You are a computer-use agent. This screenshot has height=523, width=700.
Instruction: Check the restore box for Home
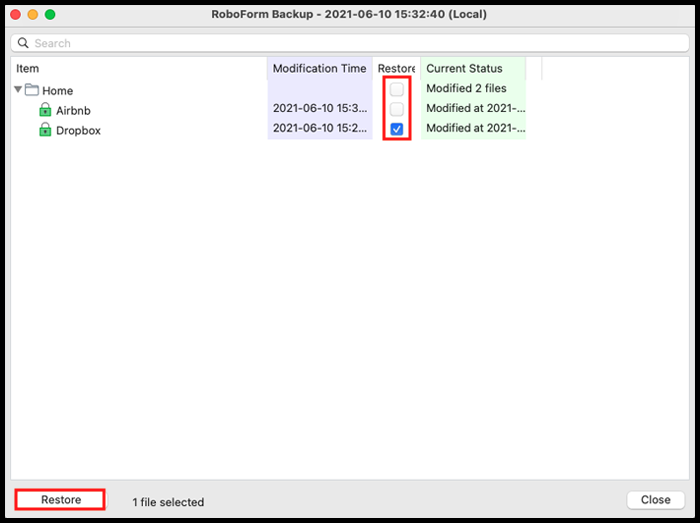tap(396, 89)
